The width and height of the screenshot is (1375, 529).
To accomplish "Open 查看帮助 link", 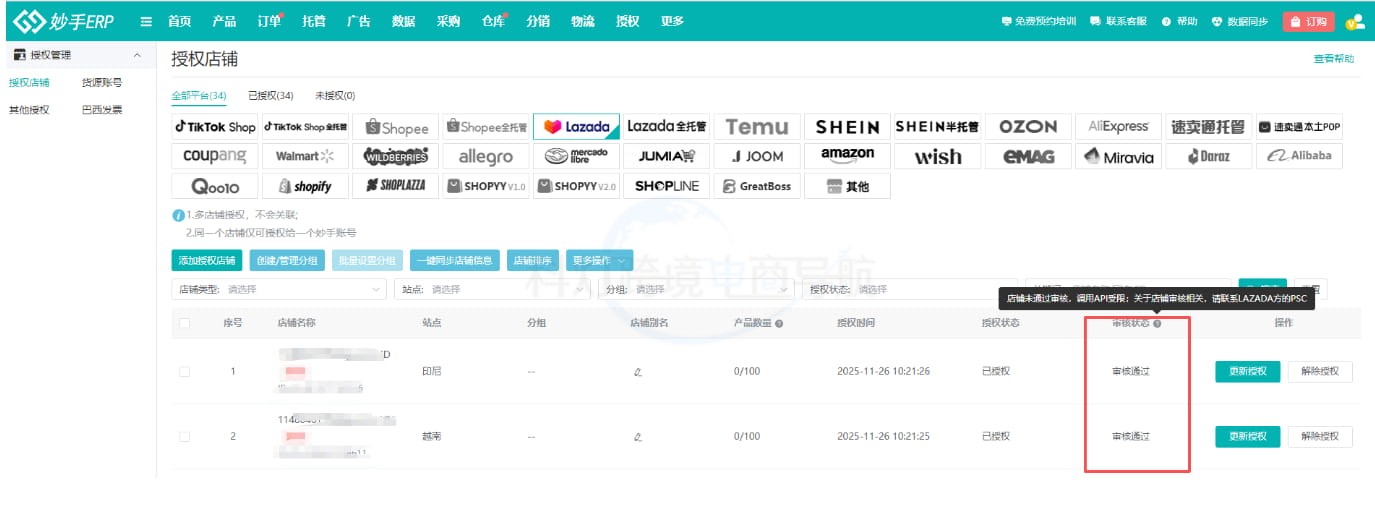I will 1334,59.
